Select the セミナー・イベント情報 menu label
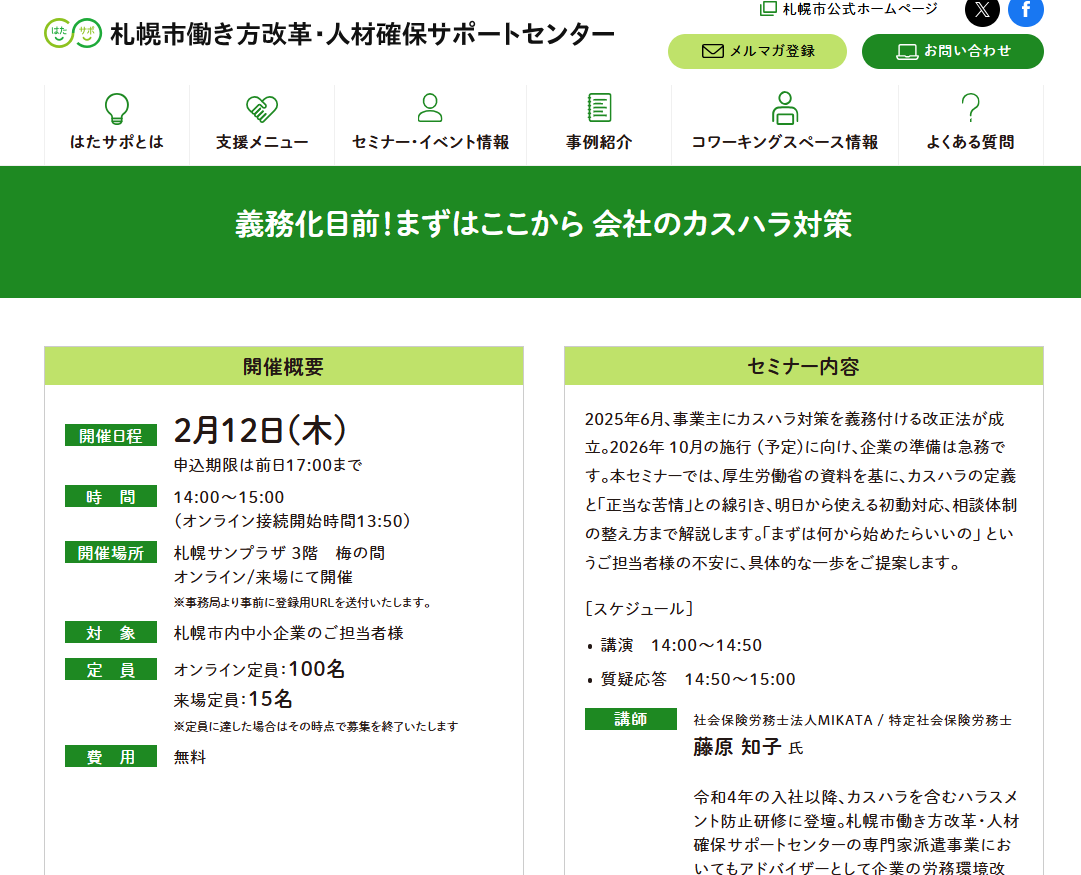 430,142
